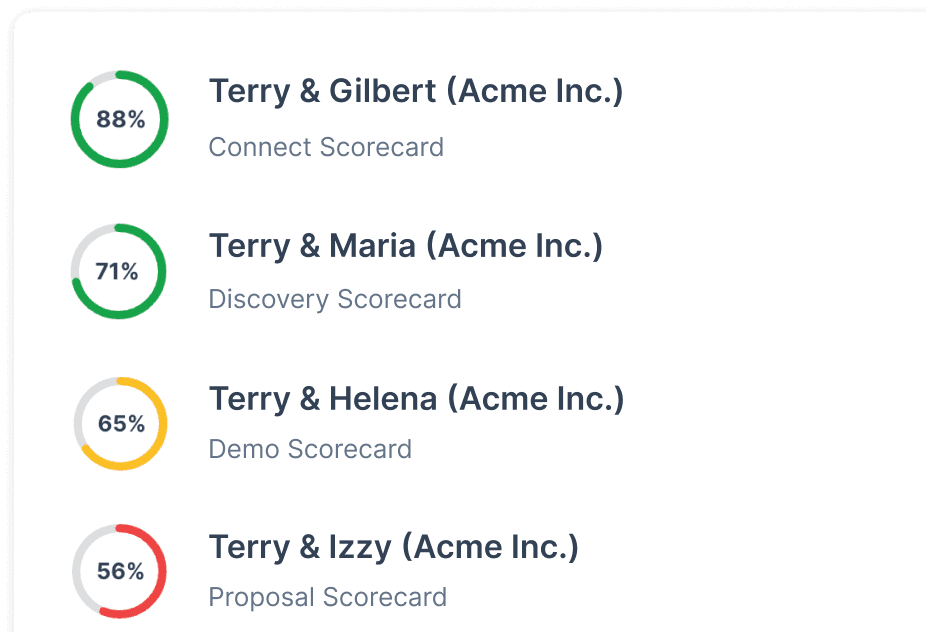Image resolution: width=926 pixels, height=632 pixels.
Task: Open Terry & Izzy (Acme Inc.) call
Action: pos(393,547)
